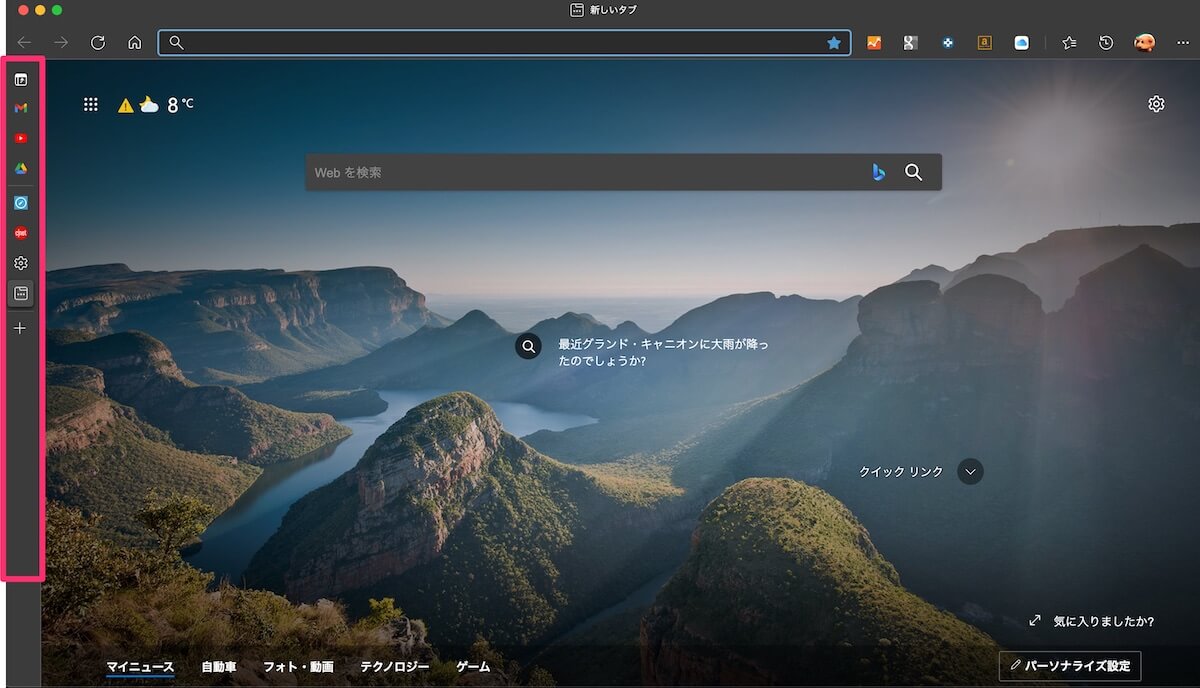Select the 自動車 tab

219,667
